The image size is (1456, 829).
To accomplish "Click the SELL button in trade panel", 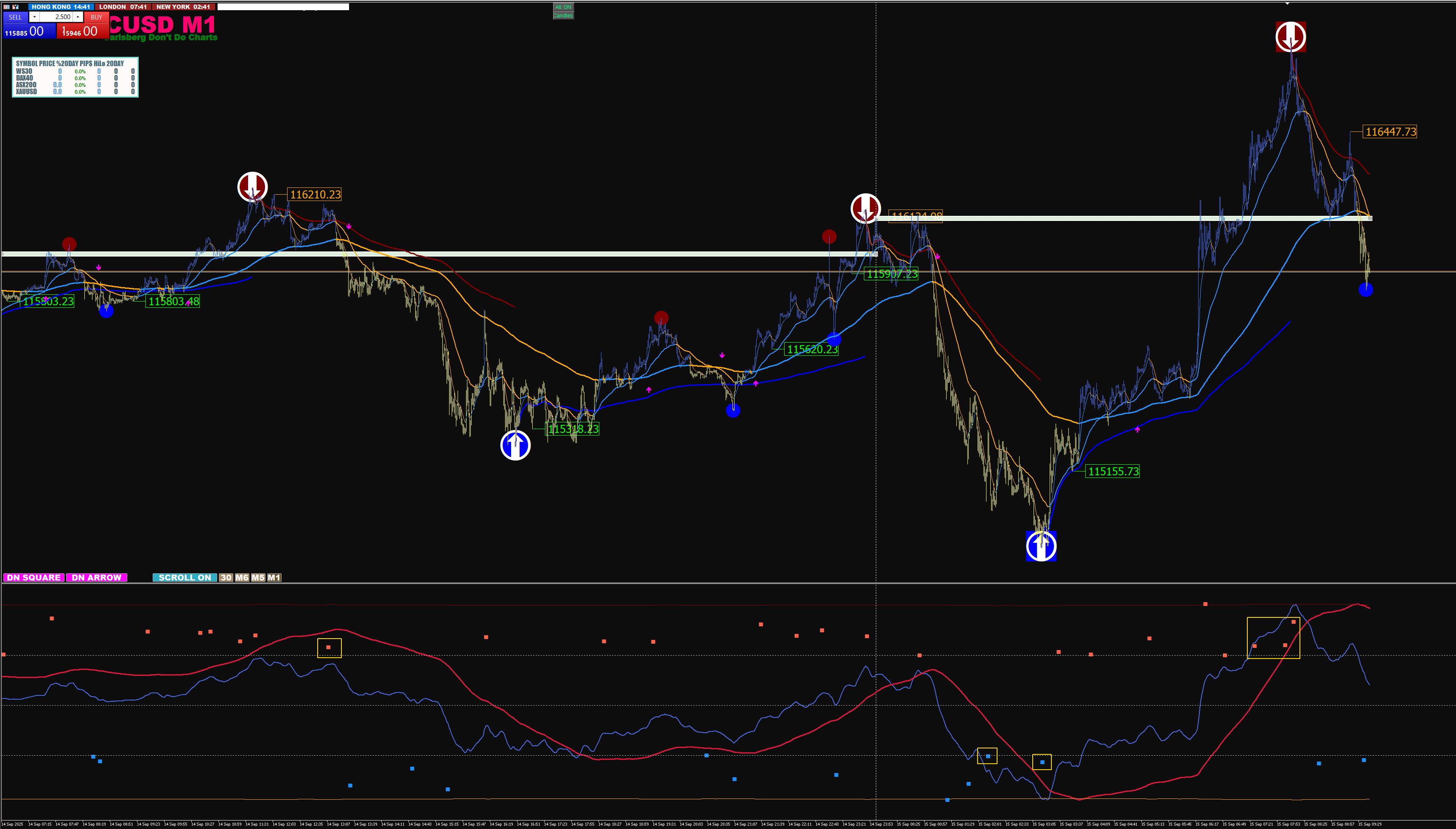I will coord(15,17).
